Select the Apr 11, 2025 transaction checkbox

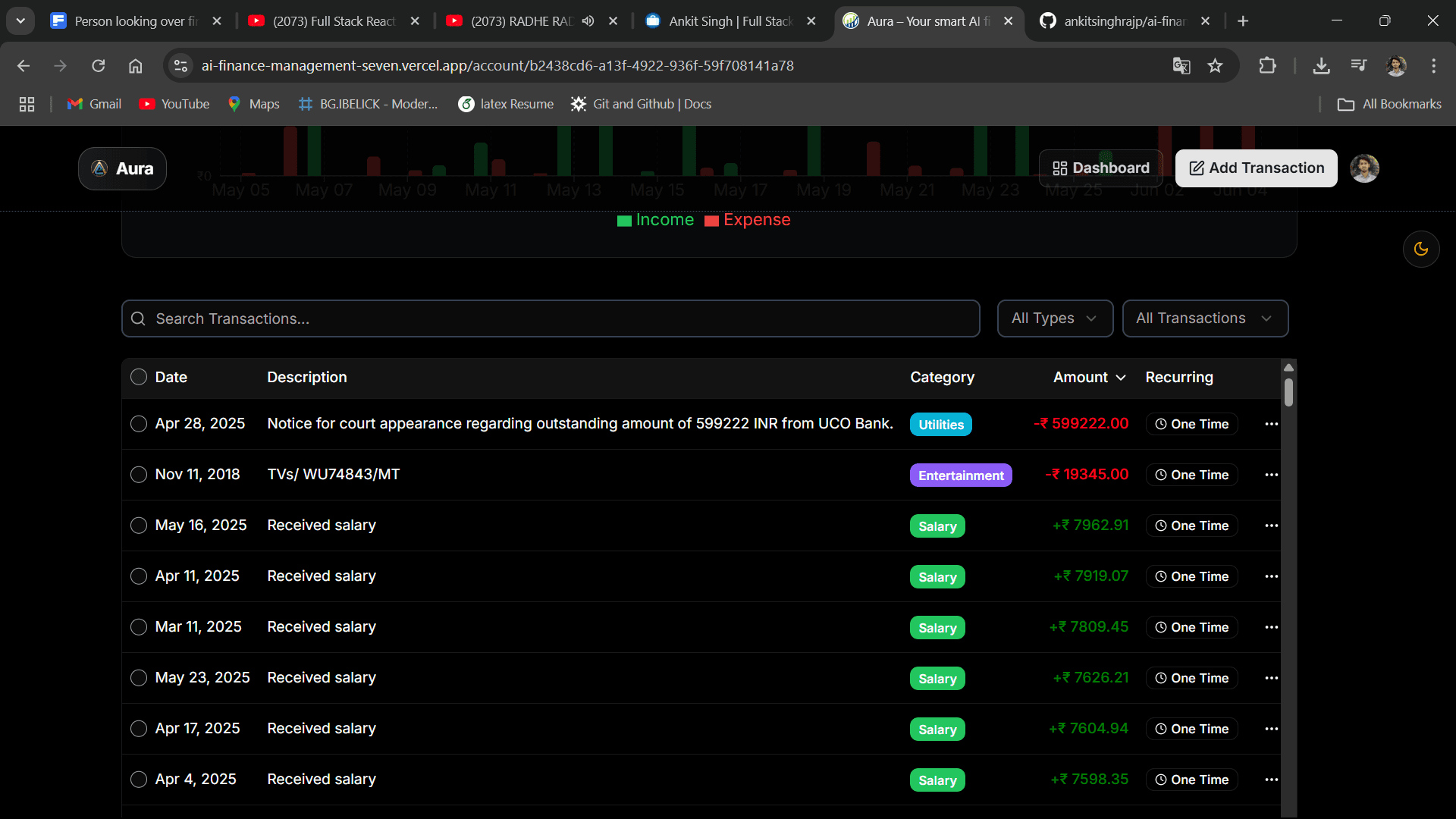(x=139, y=576)
